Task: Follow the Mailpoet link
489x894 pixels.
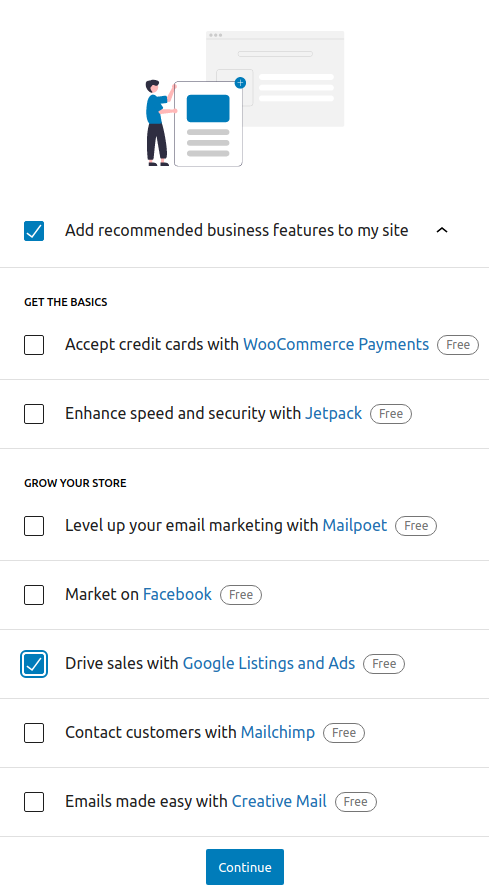Action: coord(354,525)
